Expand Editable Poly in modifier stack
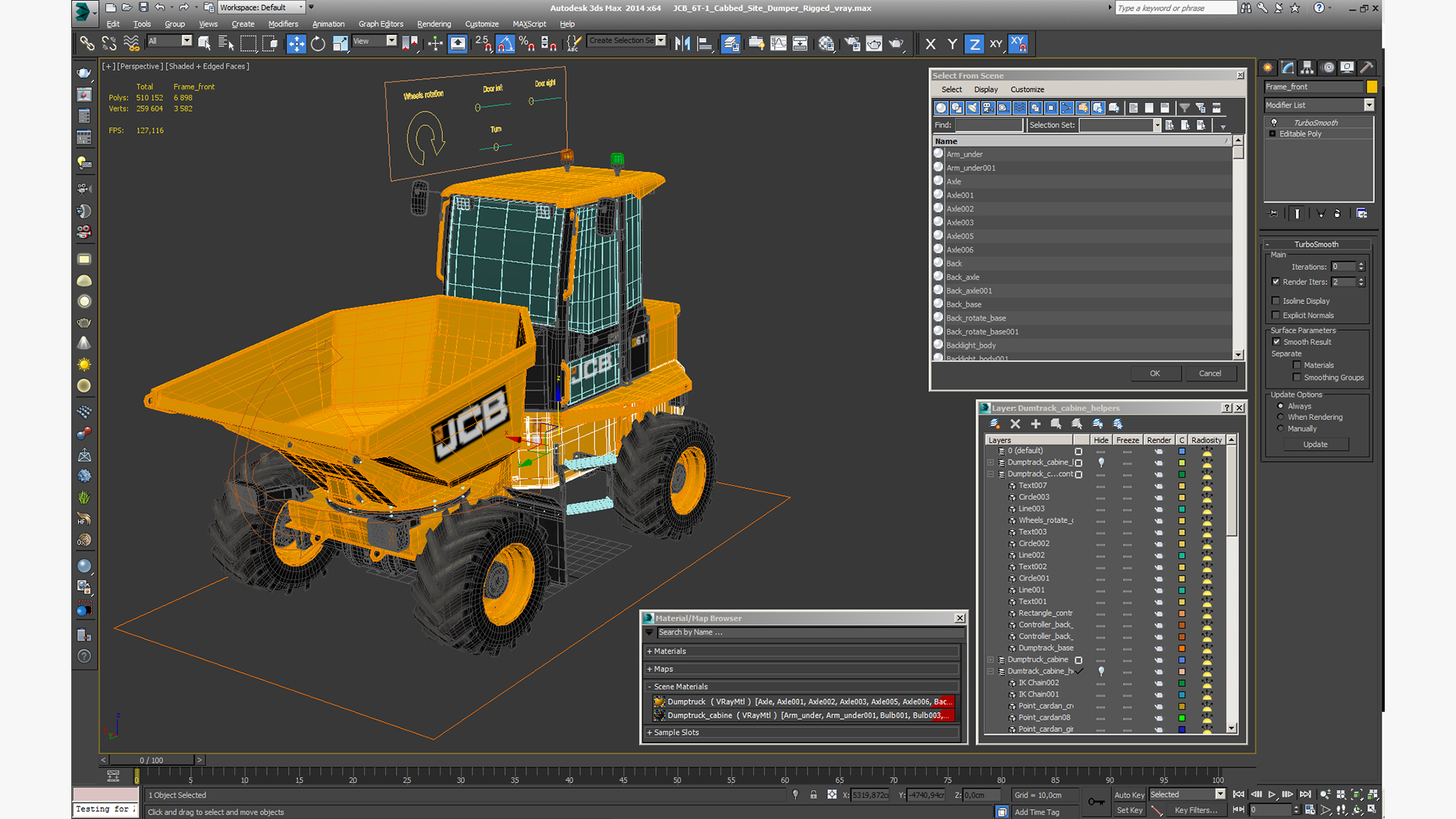Image resolution: width=1456 pixels, height=819 pixels. 1272,134
